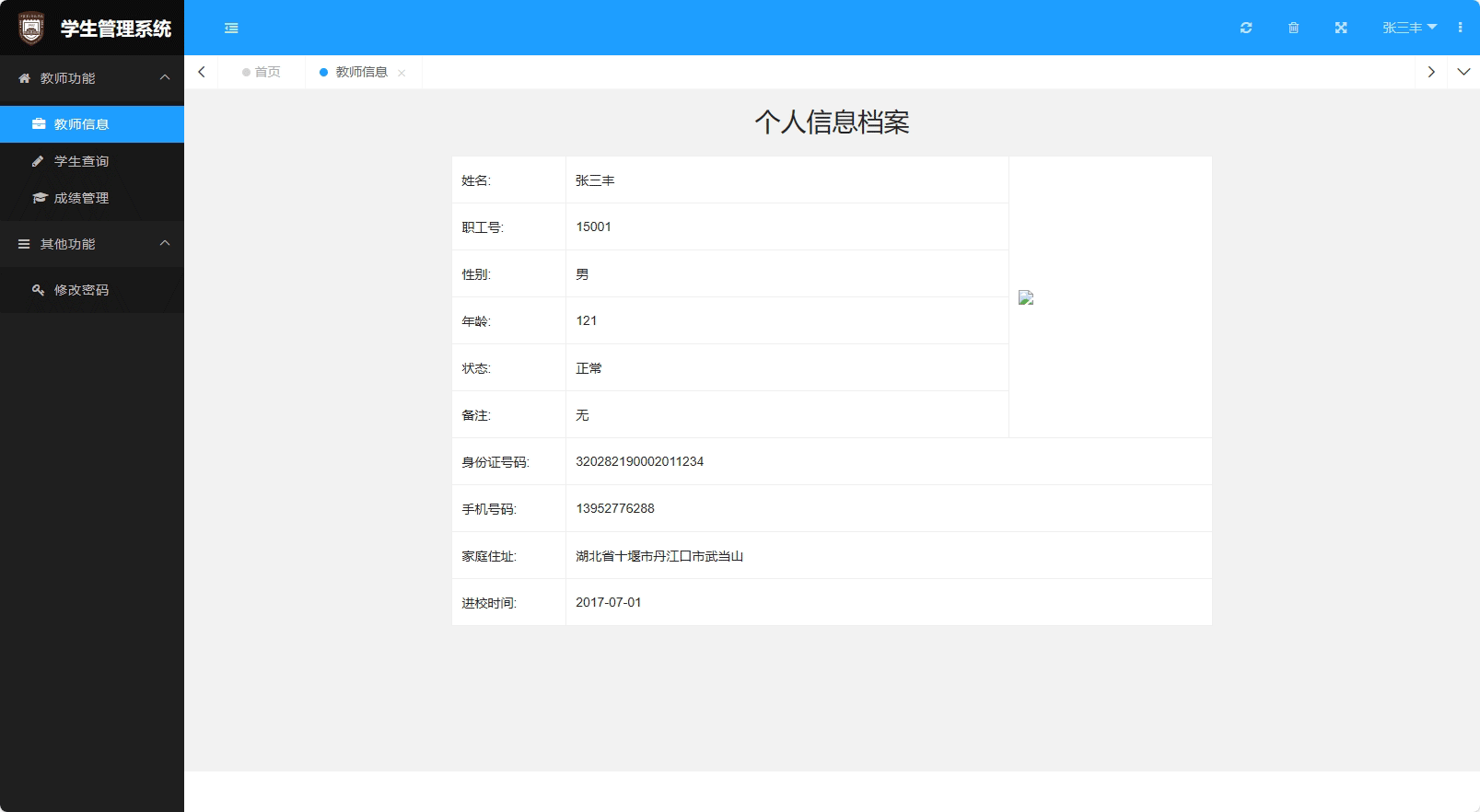The image size is (1480, 812).
Task: Click the 身份证号码 label
Action: click(x=495, y=462)
